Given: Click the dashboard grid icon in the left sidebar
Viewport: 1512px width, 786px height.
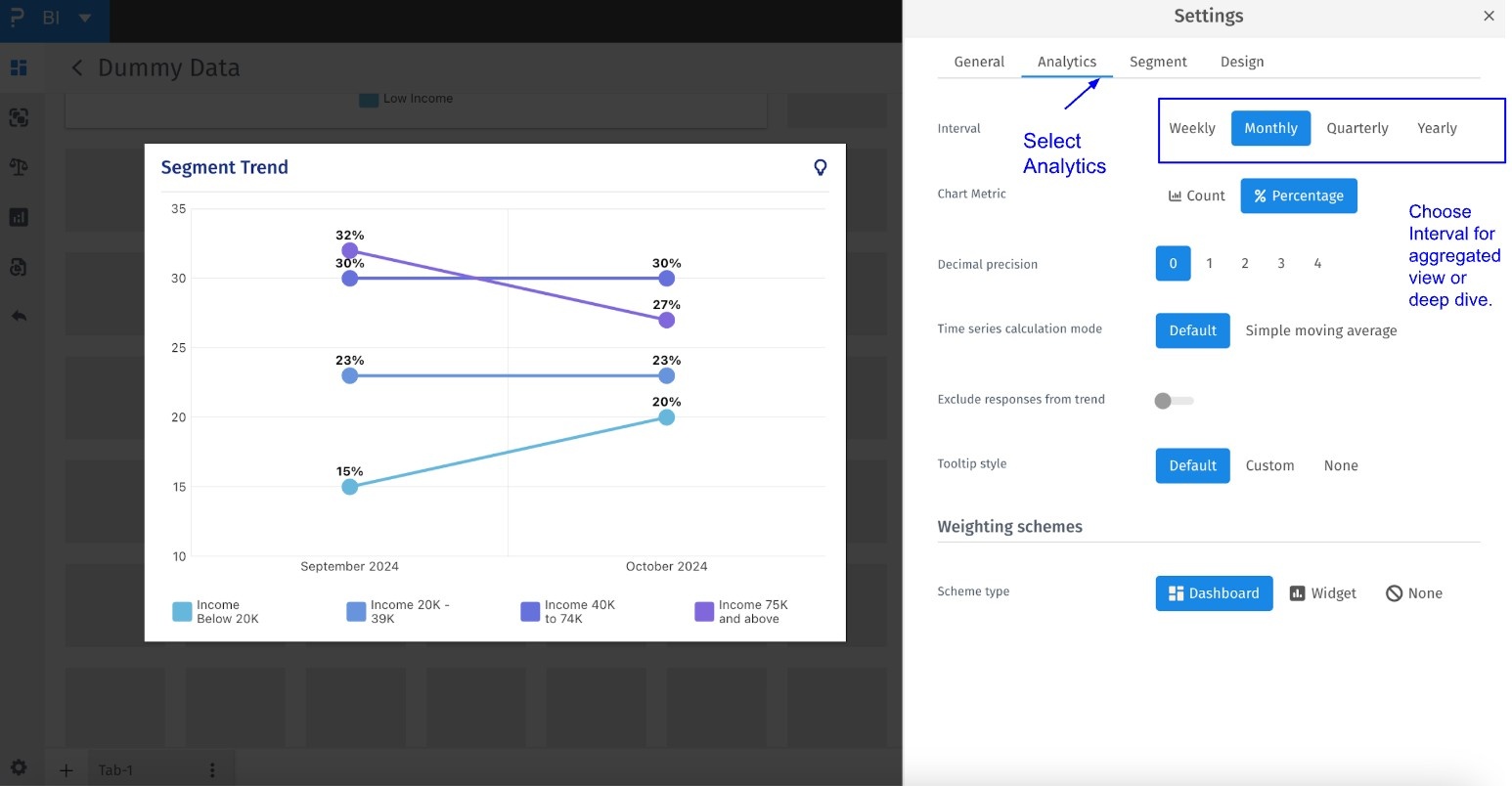Looking at the screenshot, I should coord(19,67).
